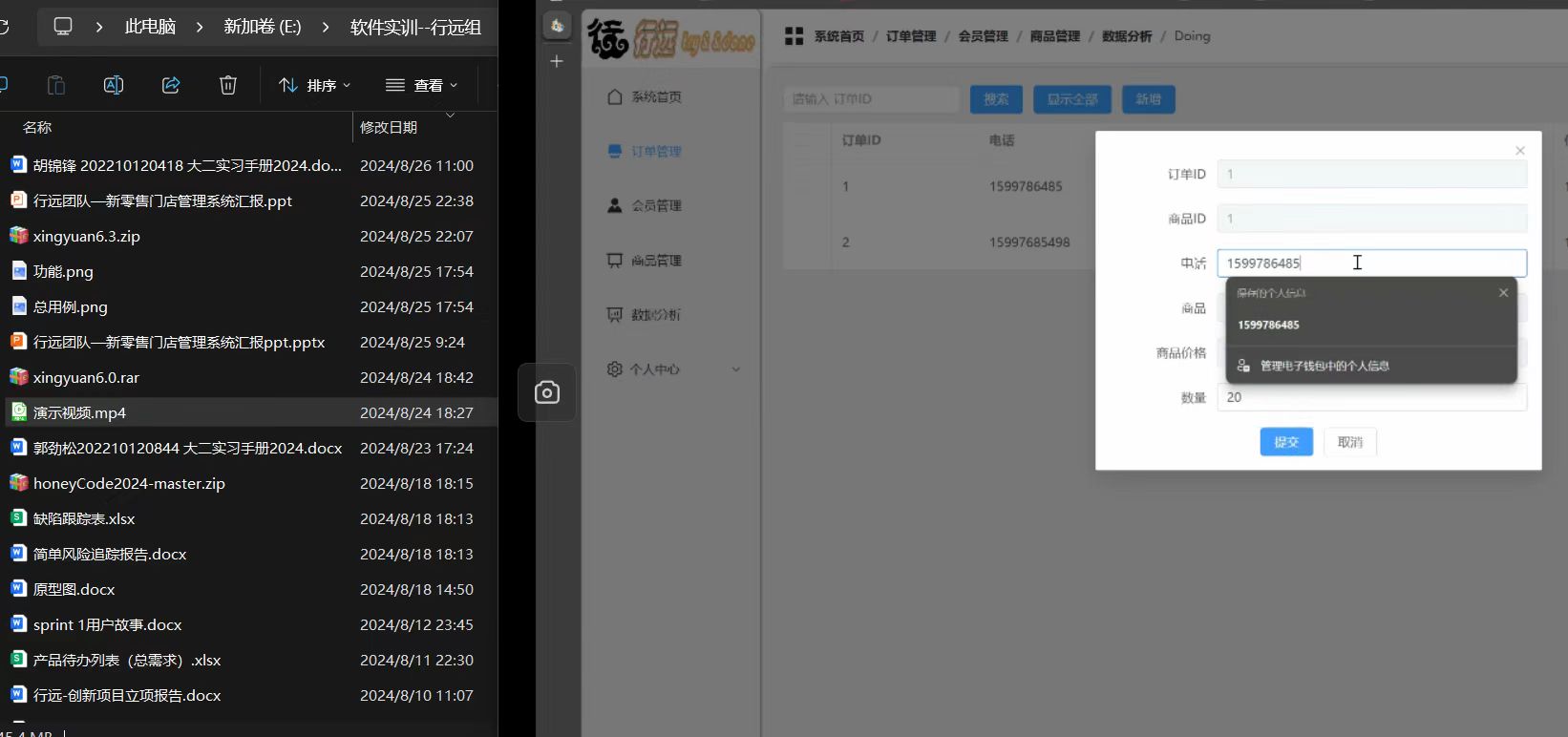Click the camera screenshot button
The width and height of the screenshot is (1568, 737).
547,392
